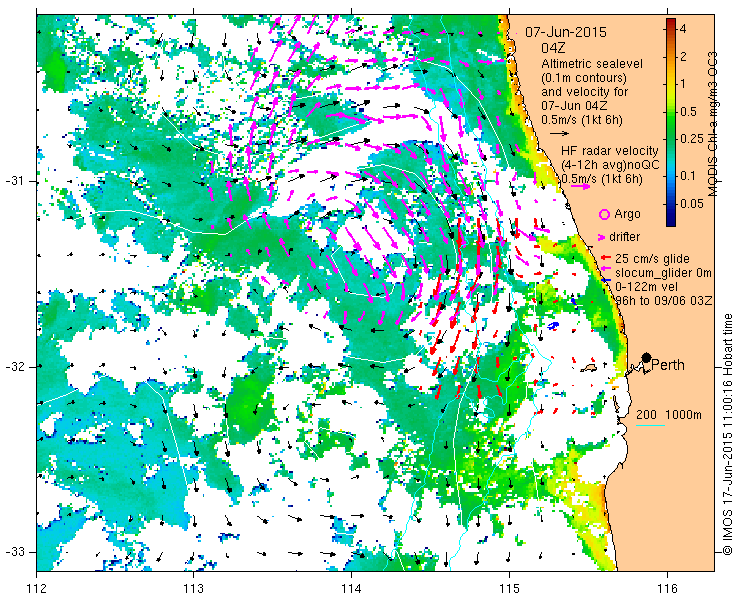Click the magenta Argo circle symbol
The height and width of the screenshot is (600, 740).
pos(604,215)
